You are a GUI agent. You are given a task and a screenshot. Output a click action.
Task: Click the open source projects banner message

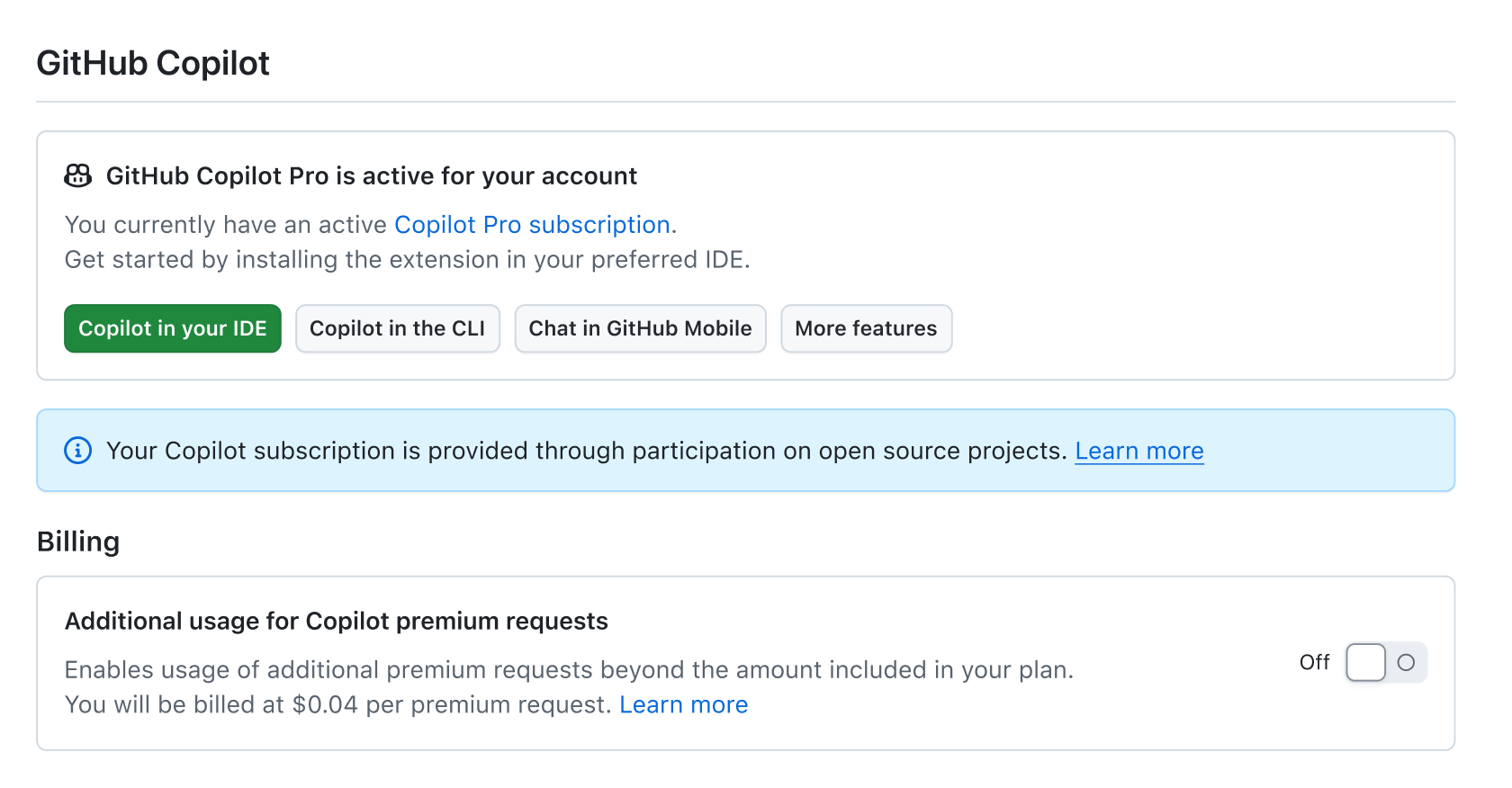point(586,451)
